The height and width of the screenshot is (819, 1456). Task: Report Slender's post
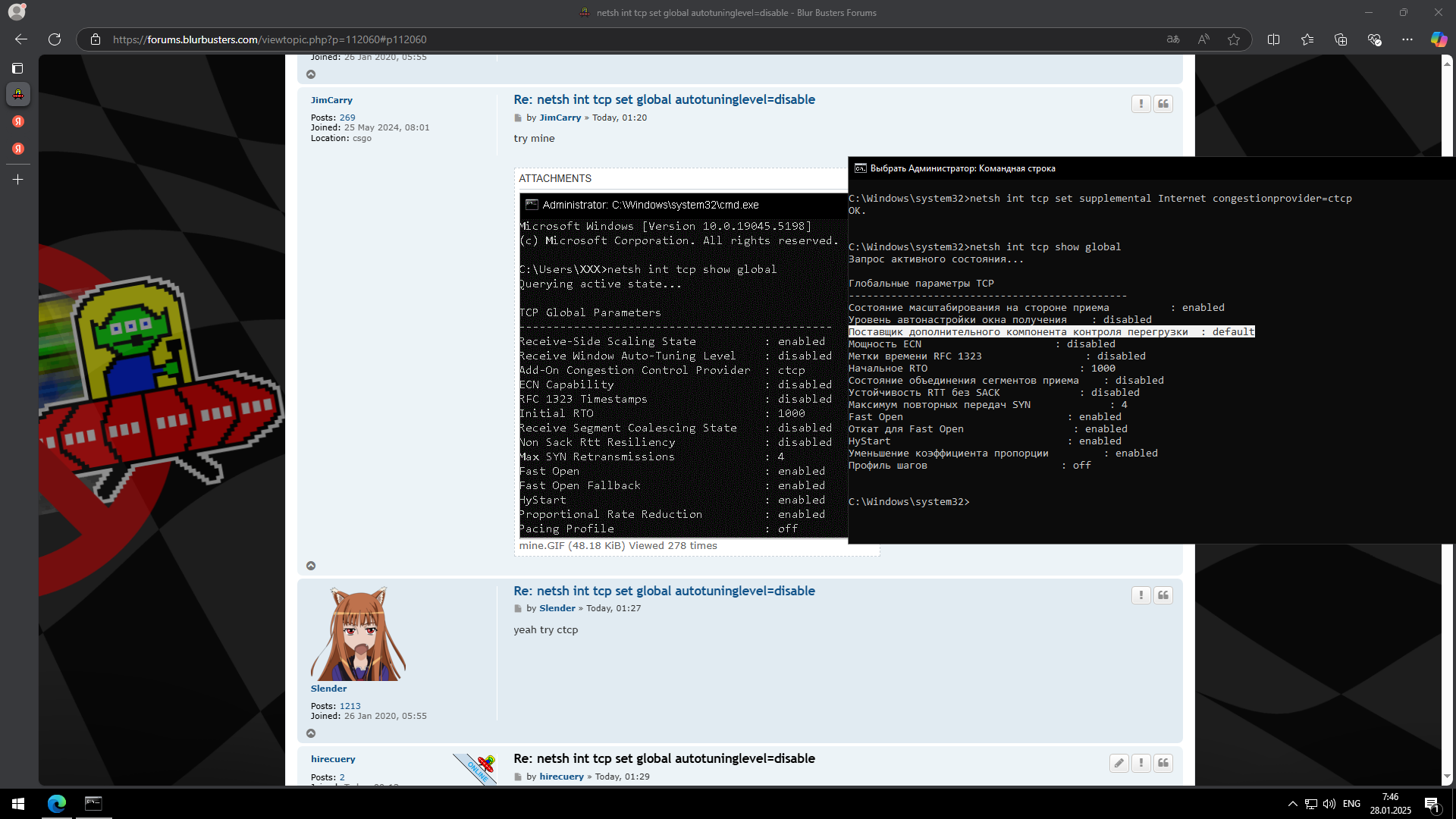(1141, 595)
